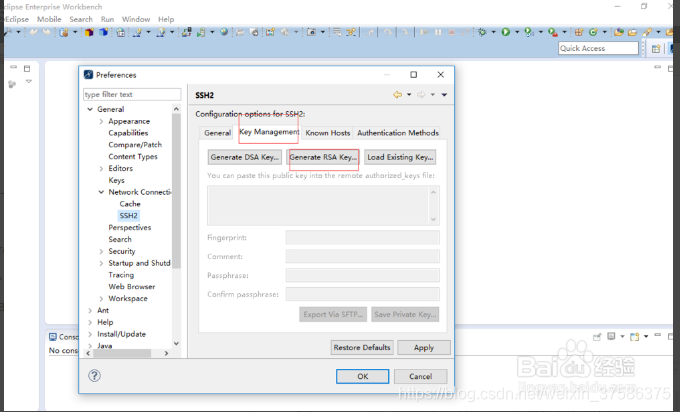680x412 pixels.
Task: Click the type filter text field
Action: [132, 95]
